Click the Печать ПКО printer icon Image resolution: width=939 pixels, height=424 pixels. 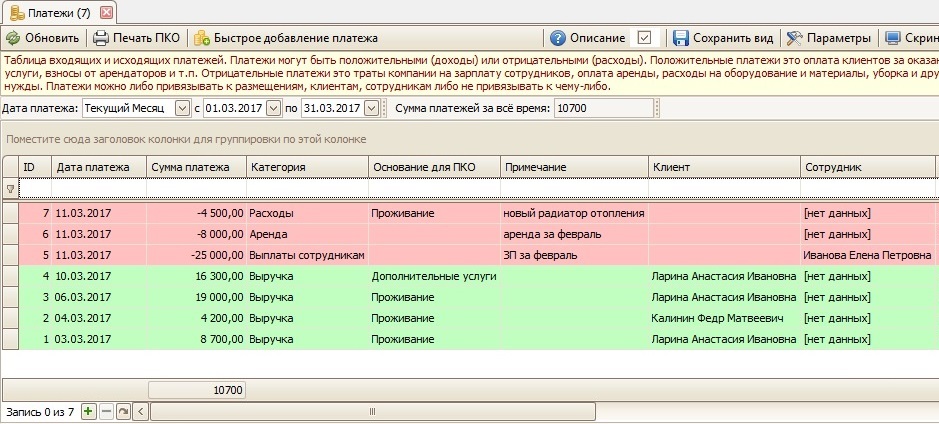click(101, 38)
